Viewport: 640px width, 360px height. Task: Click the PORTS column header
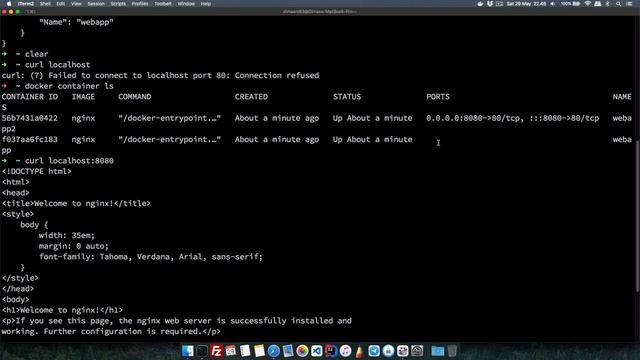pos(438,97)
